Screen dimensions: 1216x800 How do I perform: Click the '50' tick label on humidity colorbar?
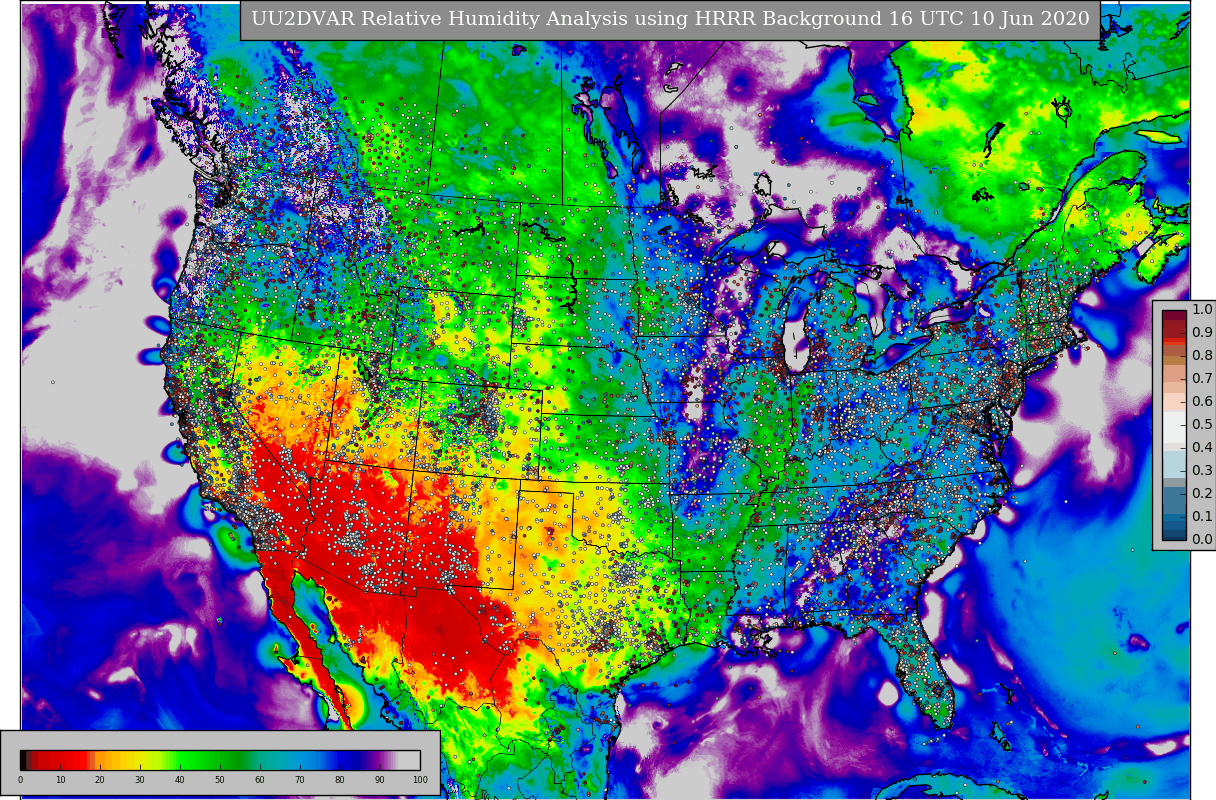[220, 780]
